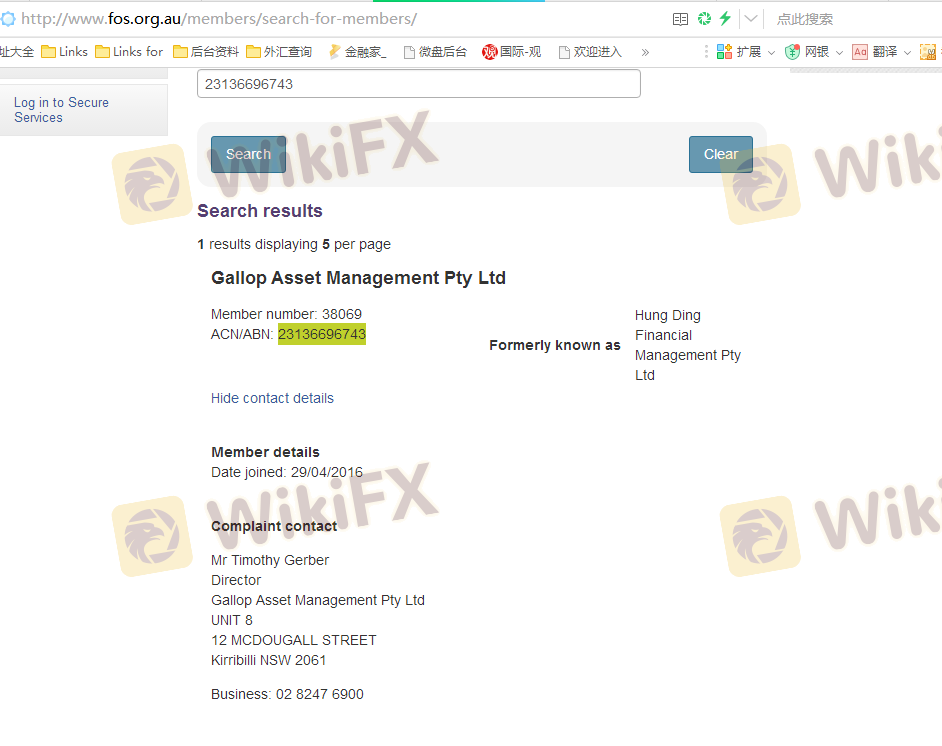Open the Links for bookmark folder
The height and width of the screenshot is (746, 942).
coord(129,52)
